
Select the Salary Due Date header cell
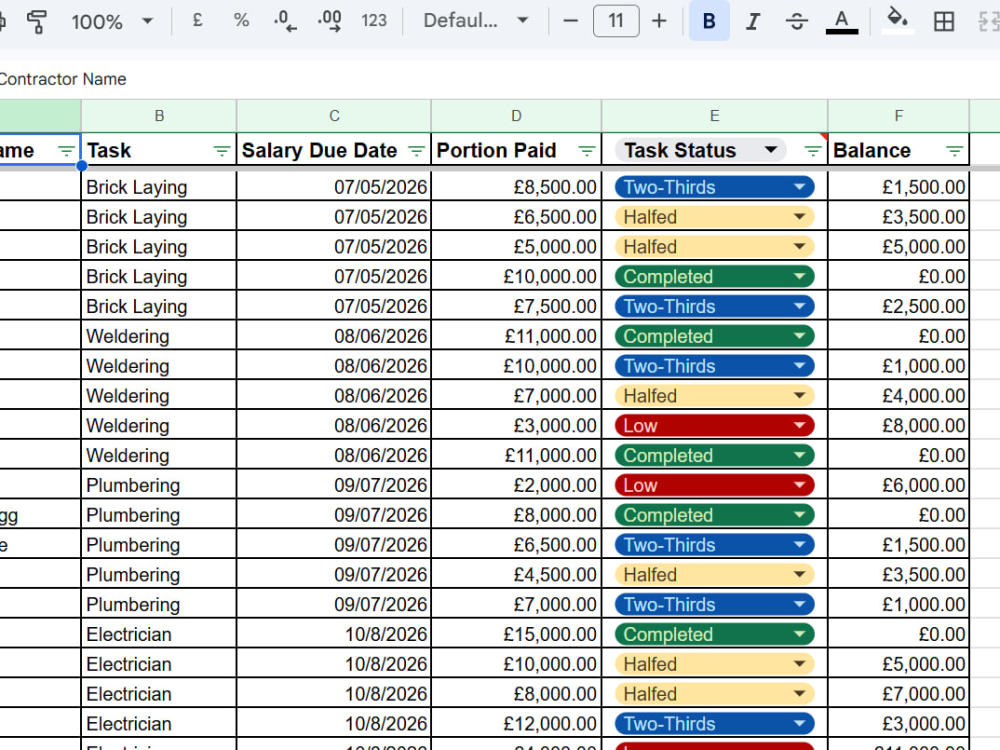tap(334, 151)
